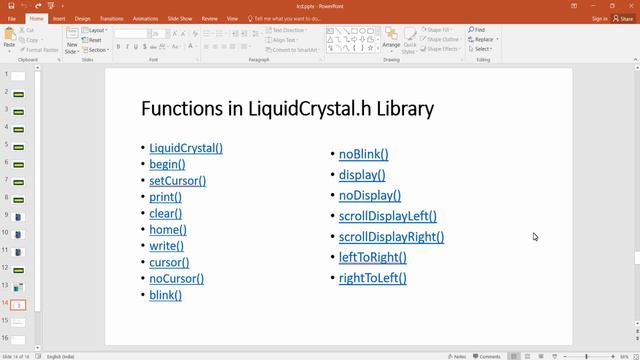Select slide 13 thumbnail

pyautogui.click(x=18, y=287)
